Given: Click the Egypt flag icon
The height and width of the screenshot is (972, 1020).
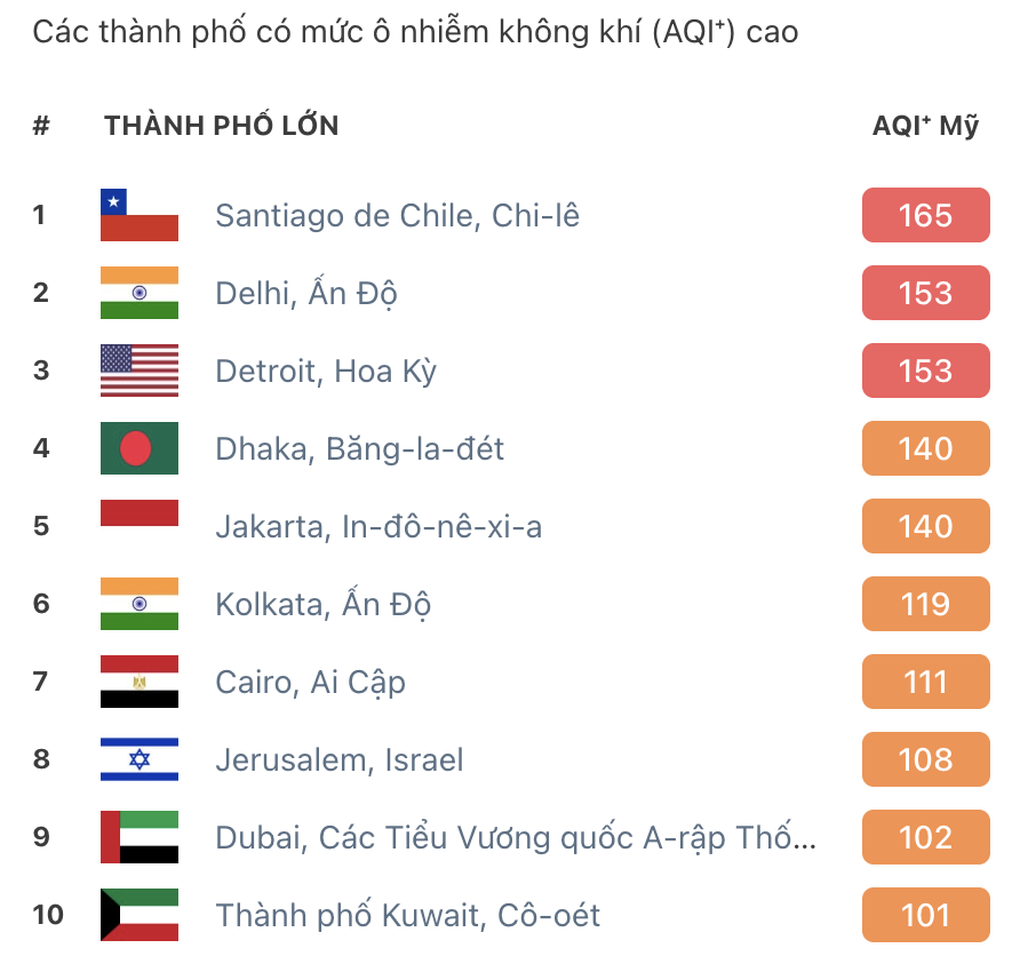Looking at the screenshot, I should (x=139, y=681).
